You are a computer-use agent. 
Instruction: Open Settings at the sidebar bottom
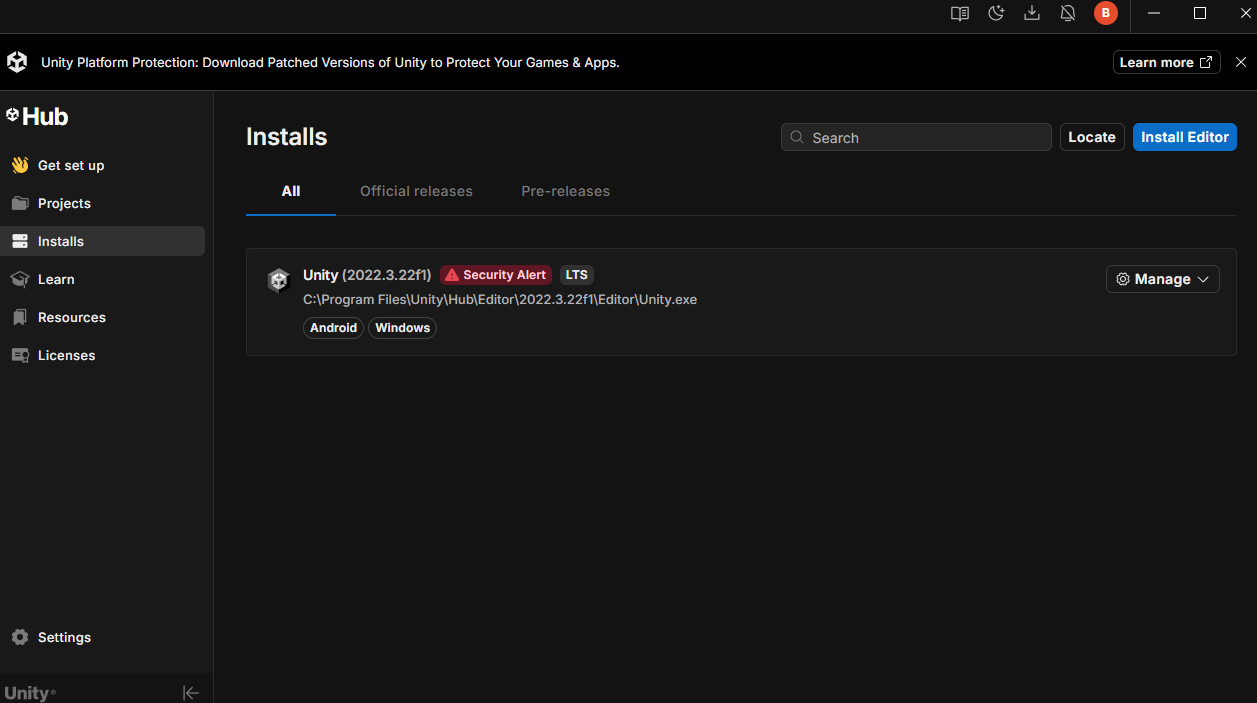(x=102, y=637)
